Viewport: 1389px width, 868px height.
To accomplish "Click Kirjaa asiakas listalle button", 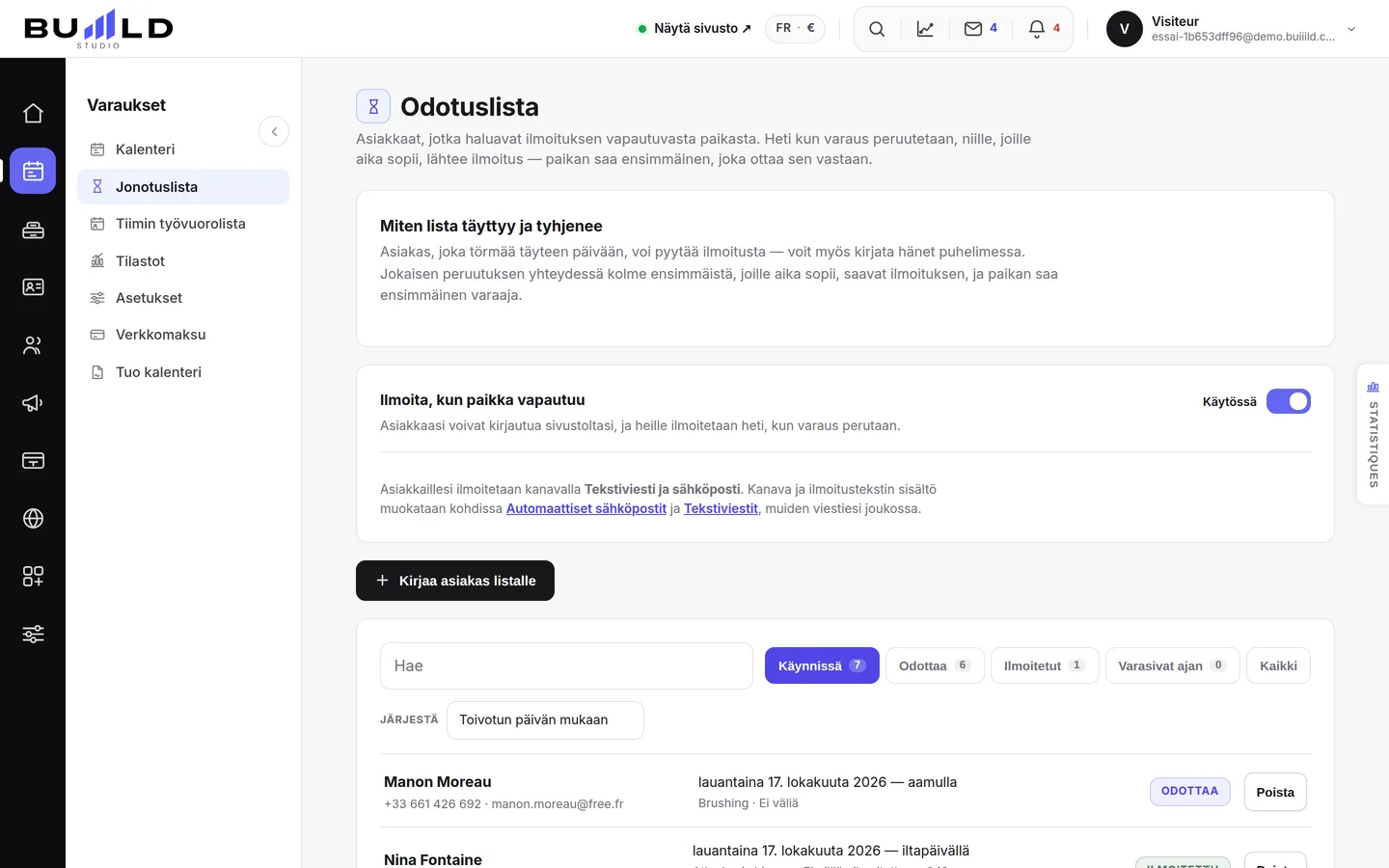I will point(455,581).
